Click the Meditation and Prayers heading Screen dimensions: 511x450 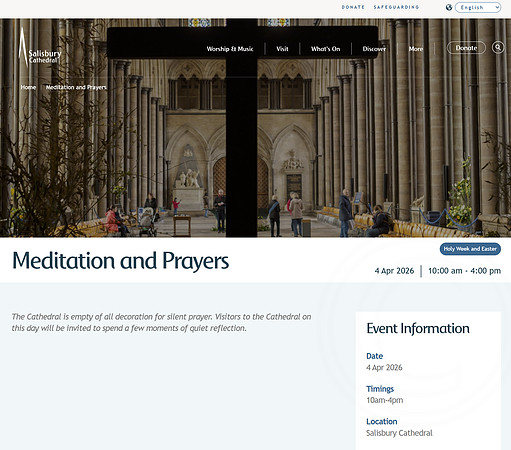point(121,261)
